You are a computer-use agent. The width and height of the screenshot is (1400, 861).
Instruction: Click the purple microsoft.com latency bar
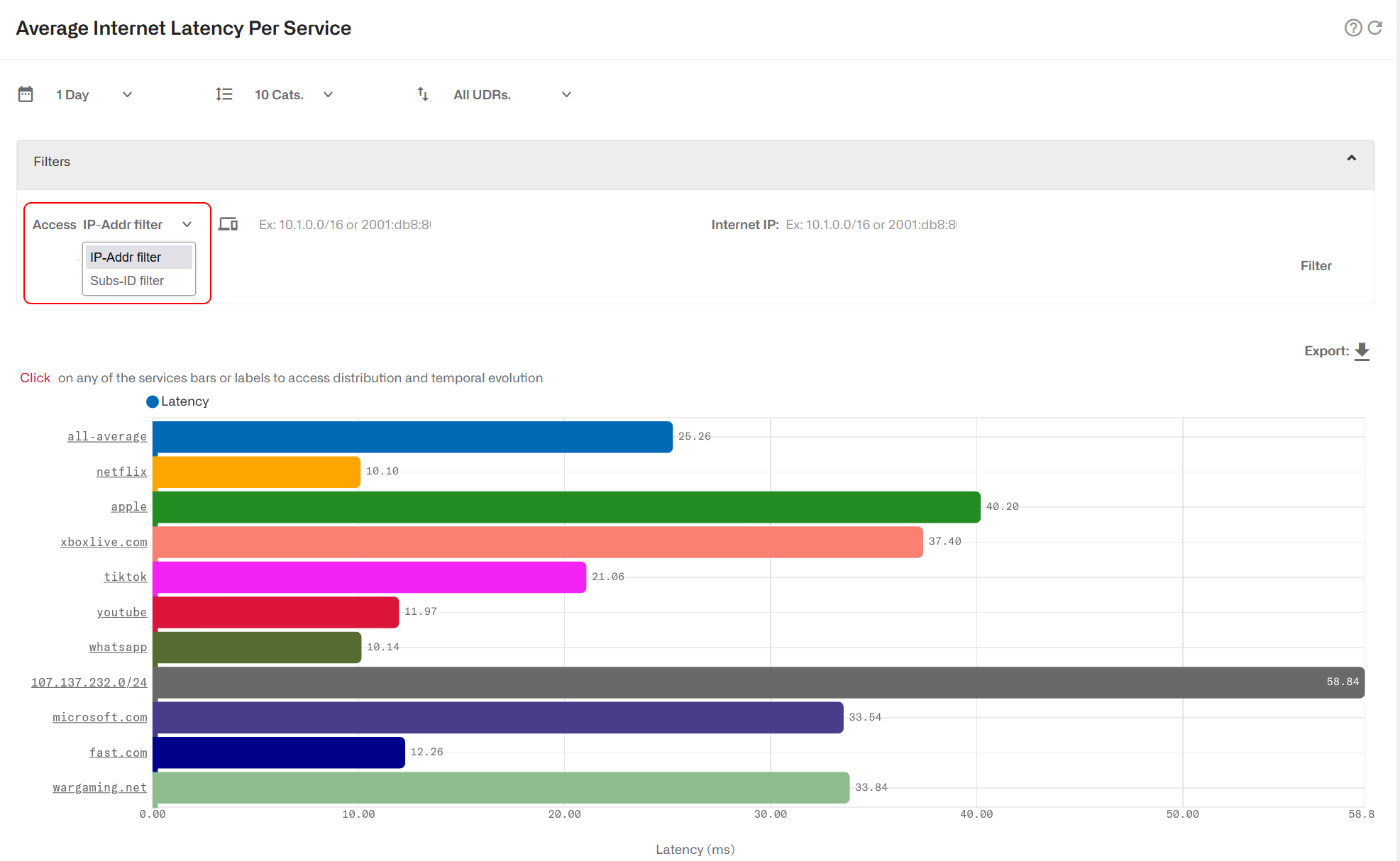click(498, 718)
